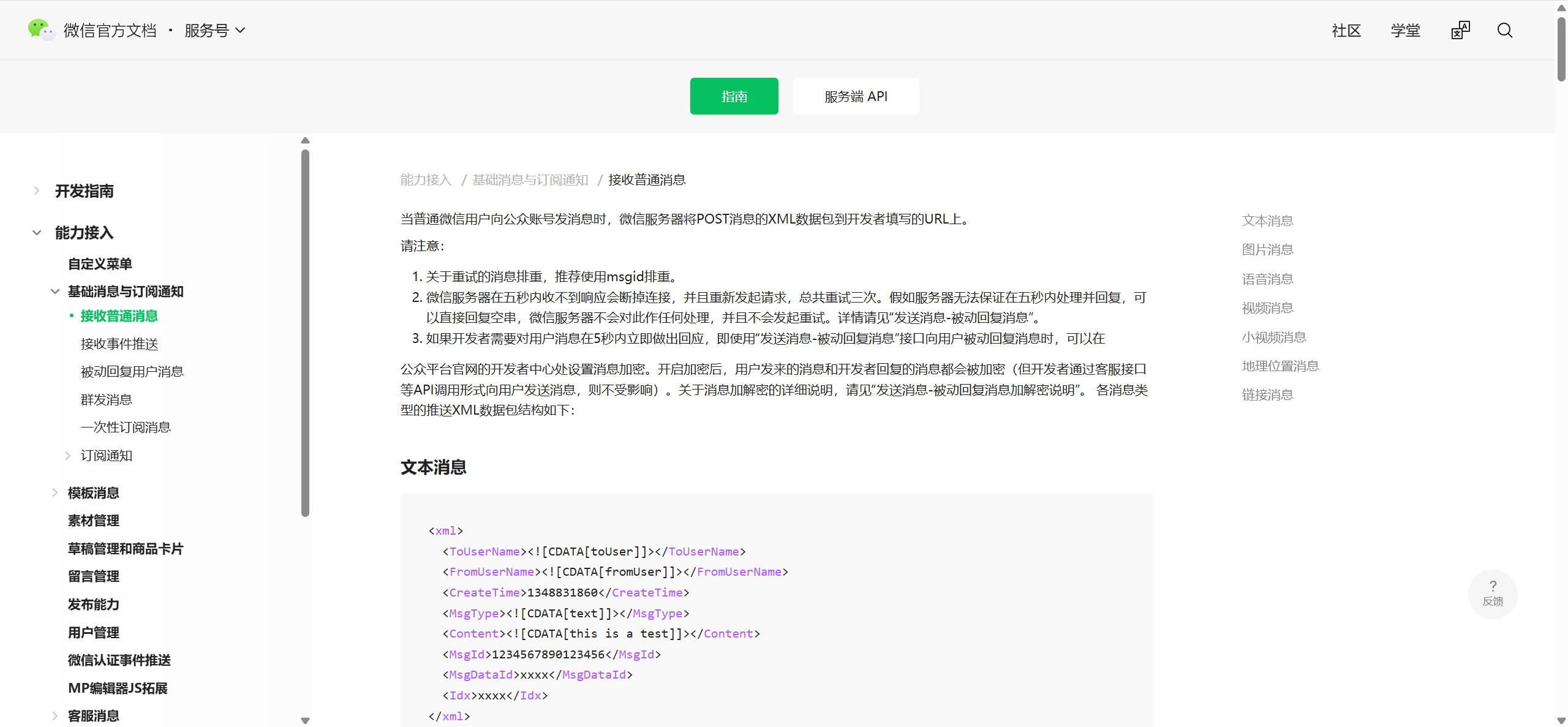Screen dimensions: 1568x727
Task: Click 基础消息与订阅通知 breadcrumb link
Action: (530, 180)
